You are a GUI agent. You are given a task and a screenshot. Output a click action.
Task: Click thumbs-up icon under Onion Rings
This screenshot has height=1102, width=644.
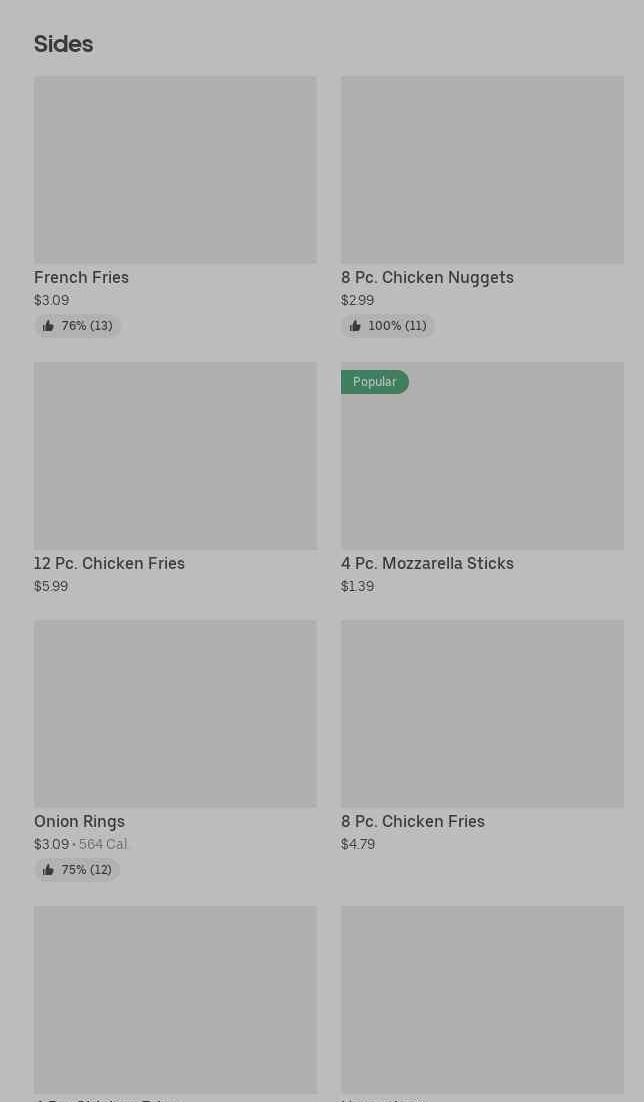[48, 870]
